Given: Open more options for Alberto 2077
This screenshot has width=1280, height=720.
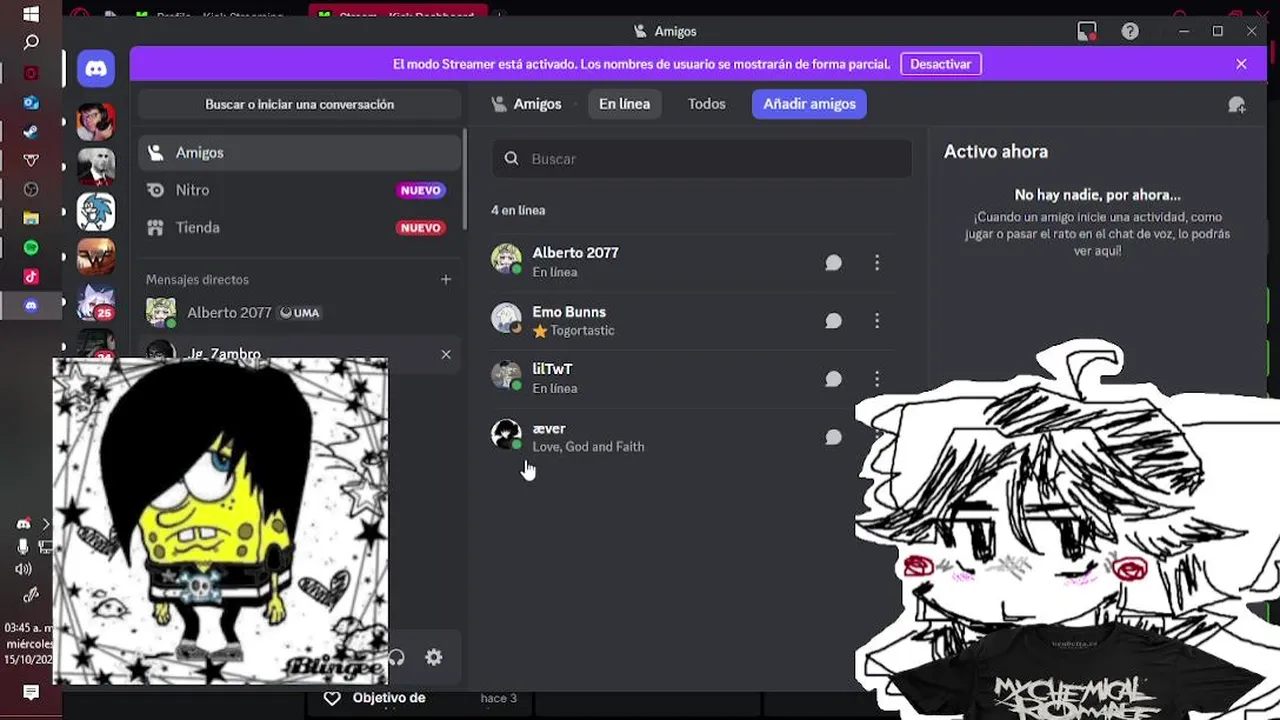Looking at the screenshot, I should (877, 262).
